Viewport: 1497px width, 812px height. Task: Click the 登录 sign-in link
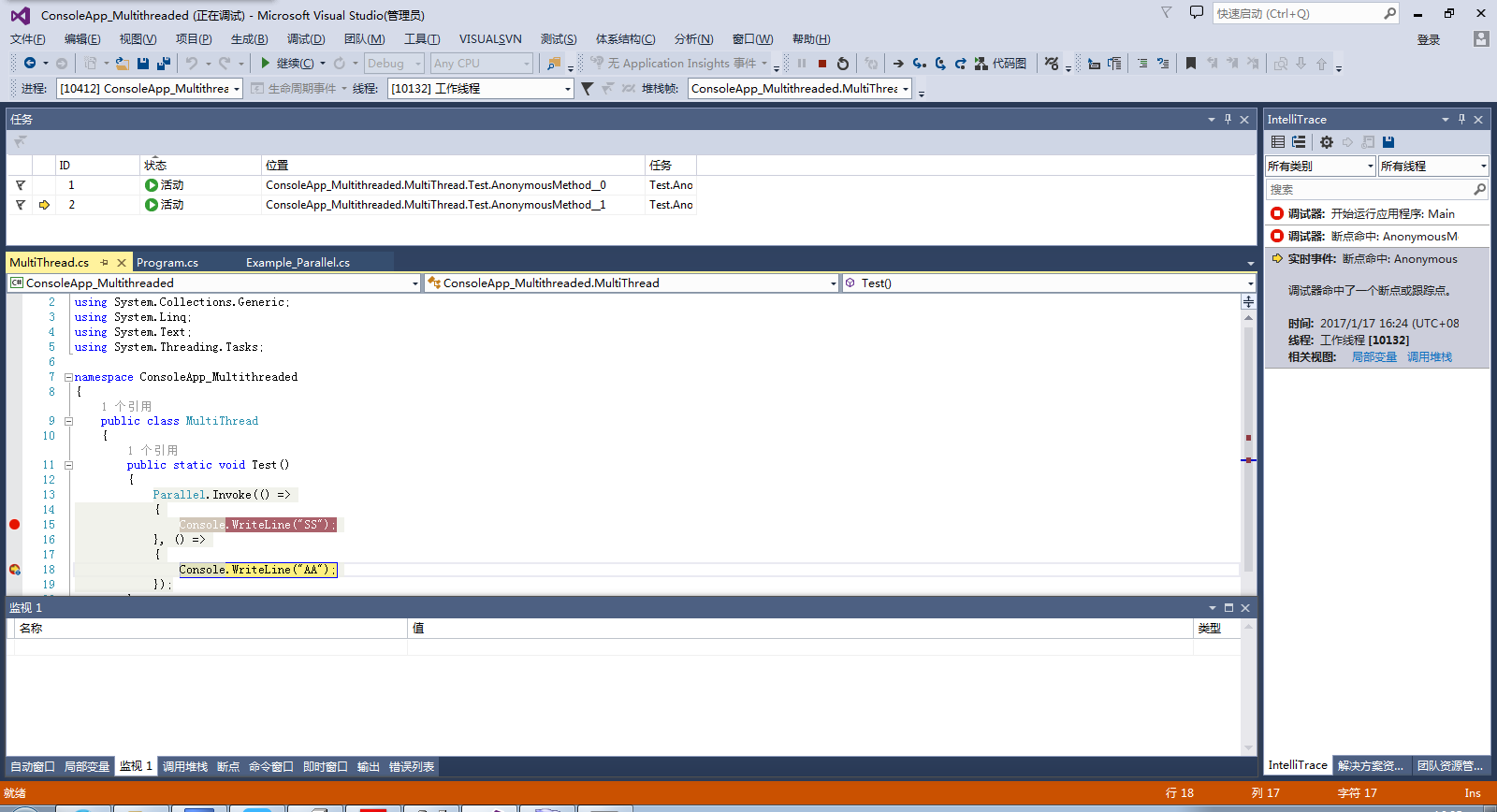point(1429,39)
